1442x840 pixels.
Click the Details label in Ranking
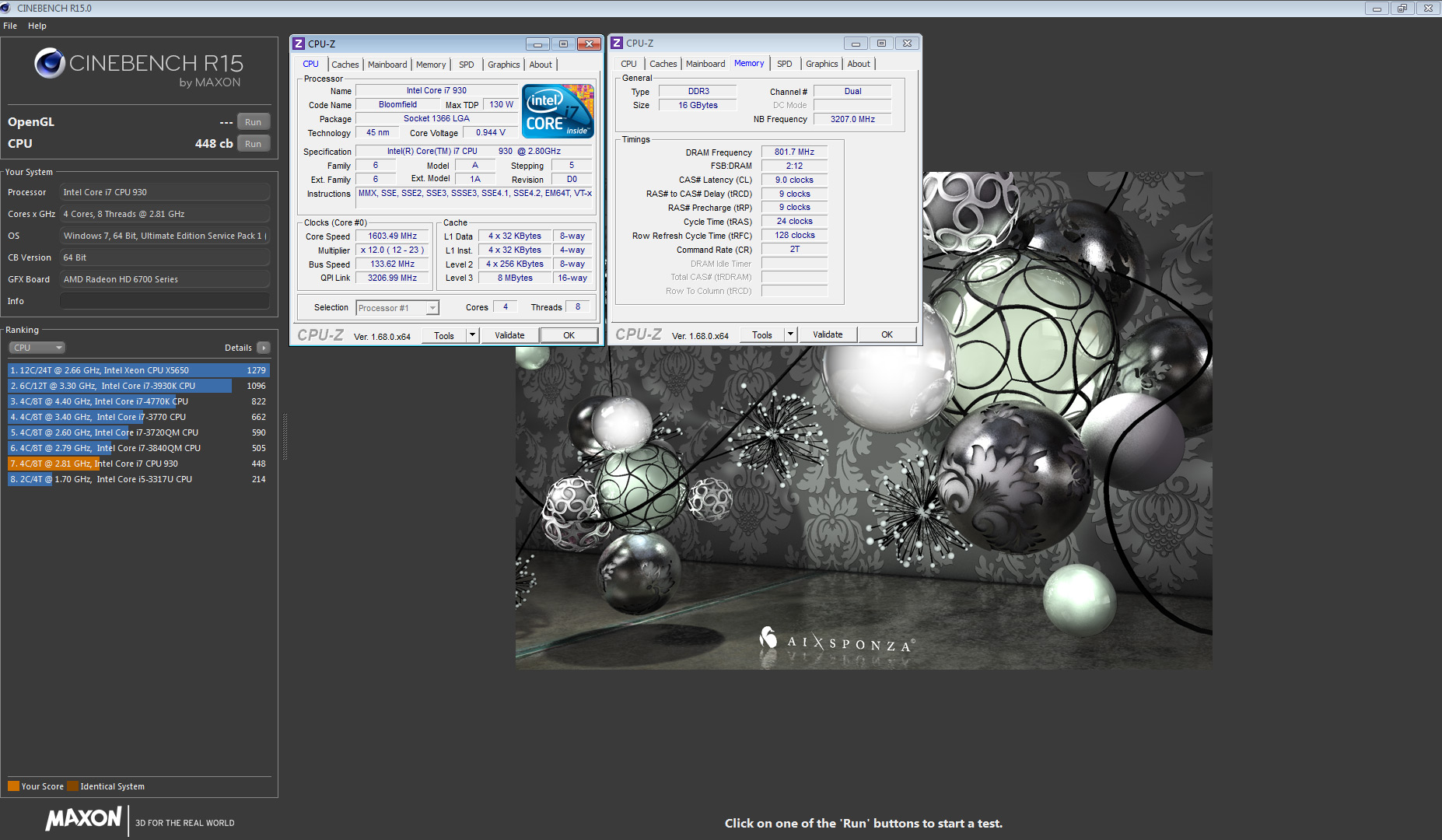tap(238, 348)
